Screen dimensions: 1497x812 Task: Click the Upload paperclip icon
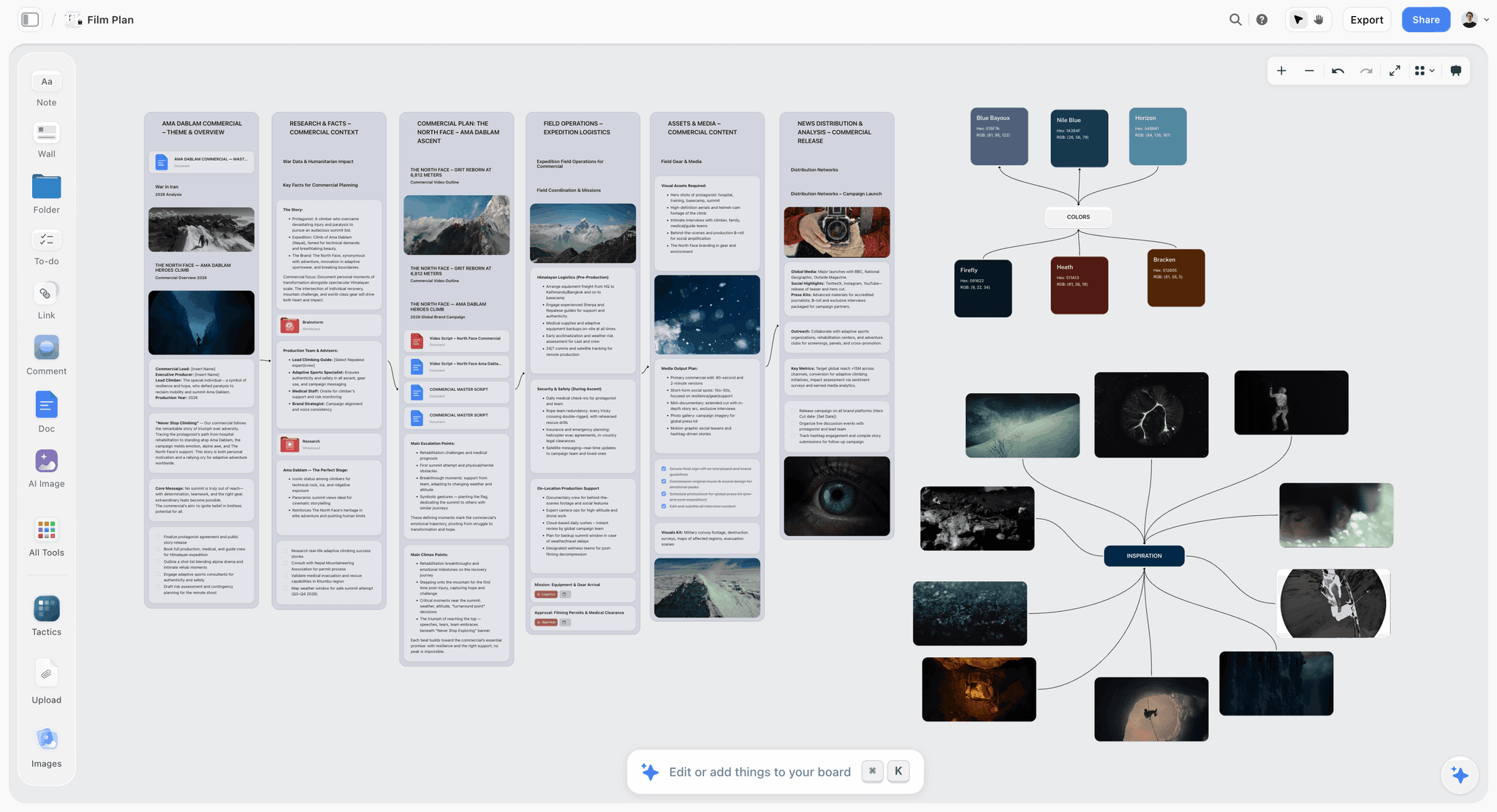(x=46, y=674)
